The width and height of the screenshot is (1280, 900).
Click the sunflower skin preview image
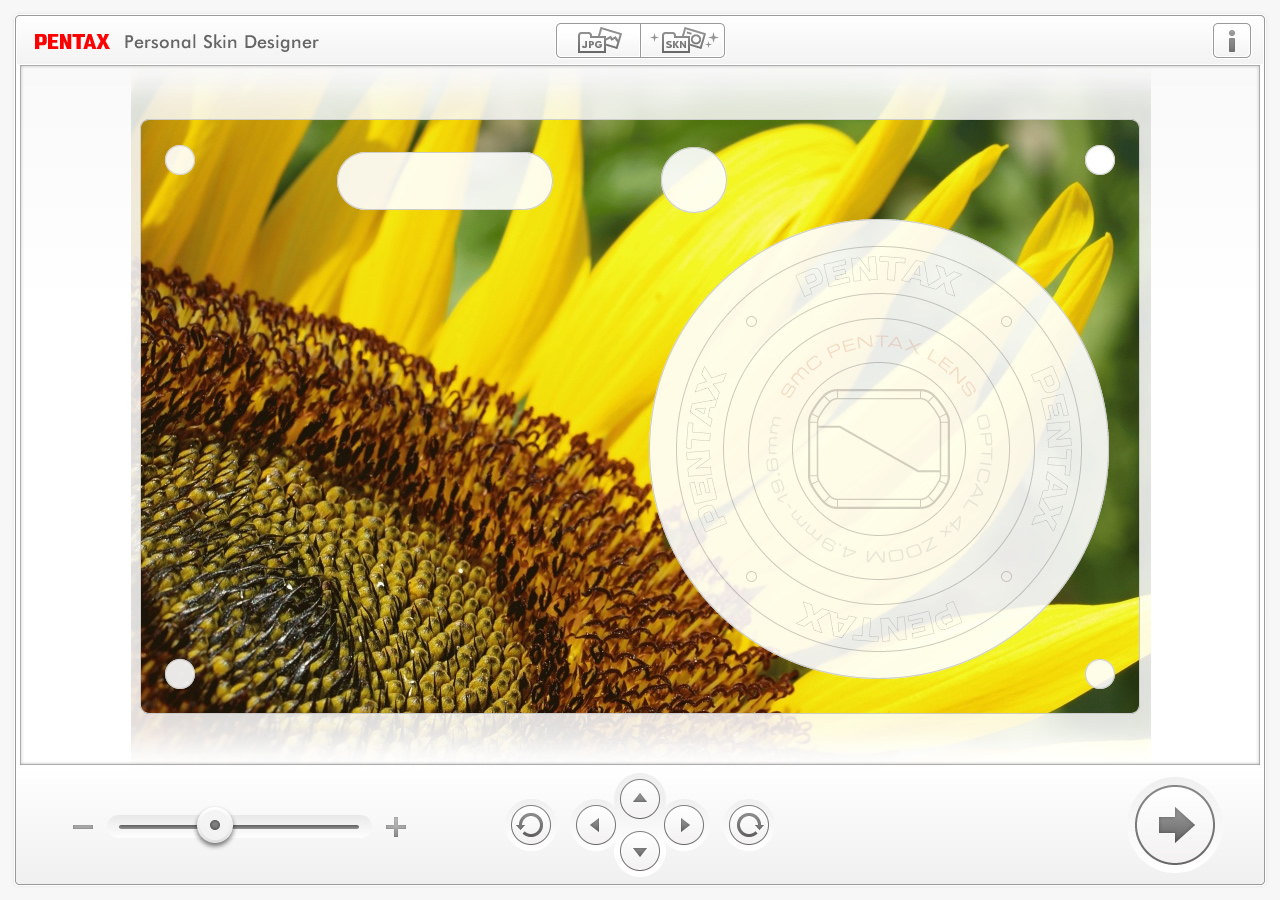(640, 416)
